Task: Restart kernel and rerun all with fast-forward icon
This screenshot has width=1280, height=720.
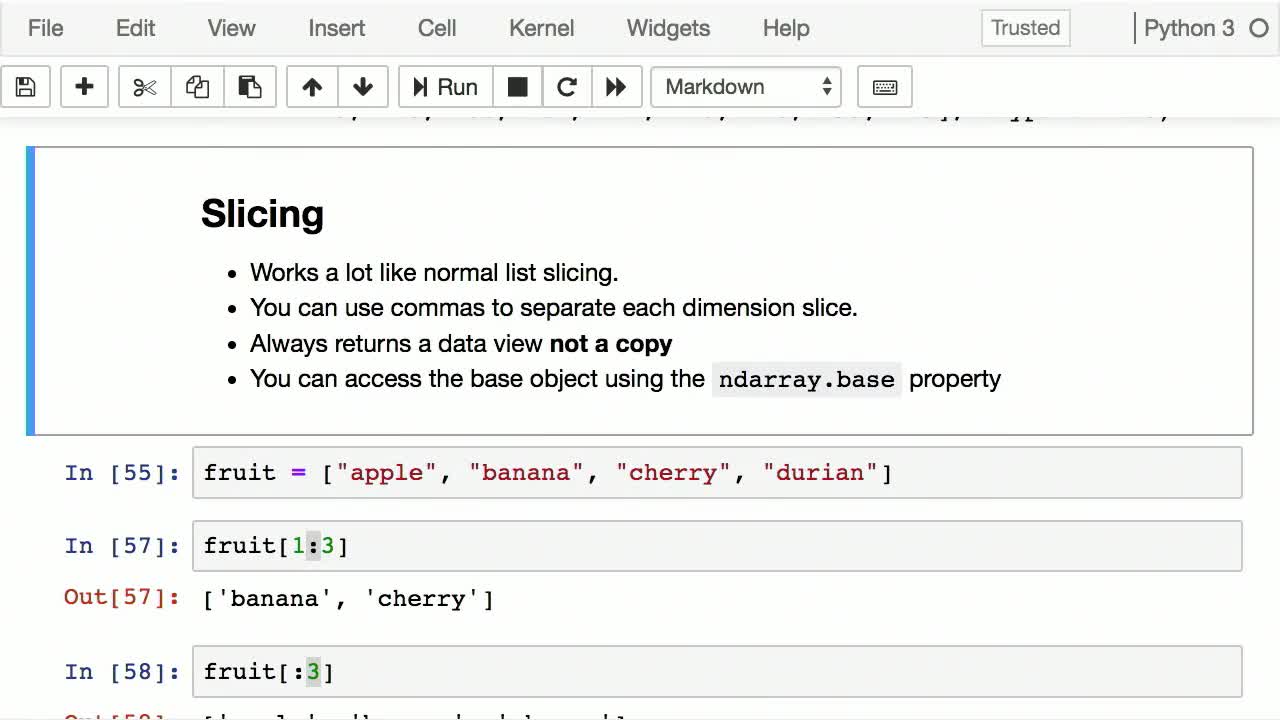Action: coord(616,87)
